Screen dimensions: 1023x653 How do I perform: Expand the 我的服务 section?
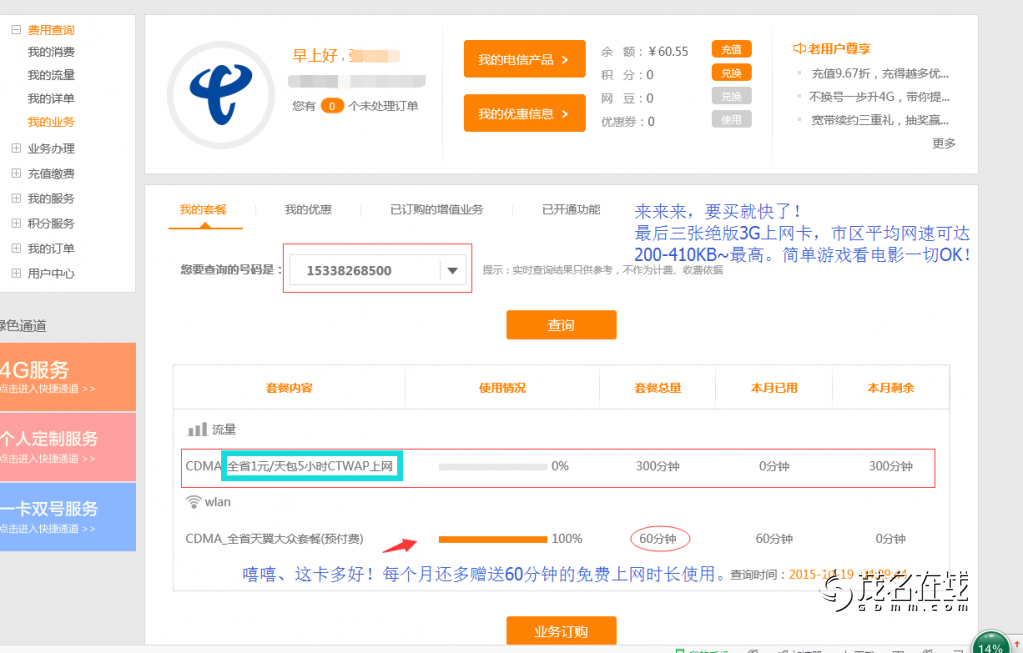coord(16,198)
